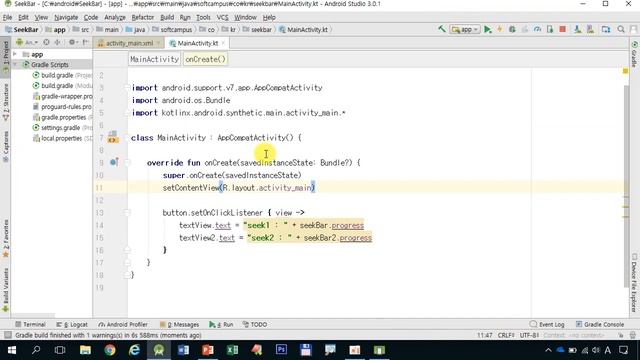640x360 pixels.
Task: Open Windows Start menu
Action: tap(12, 350)
